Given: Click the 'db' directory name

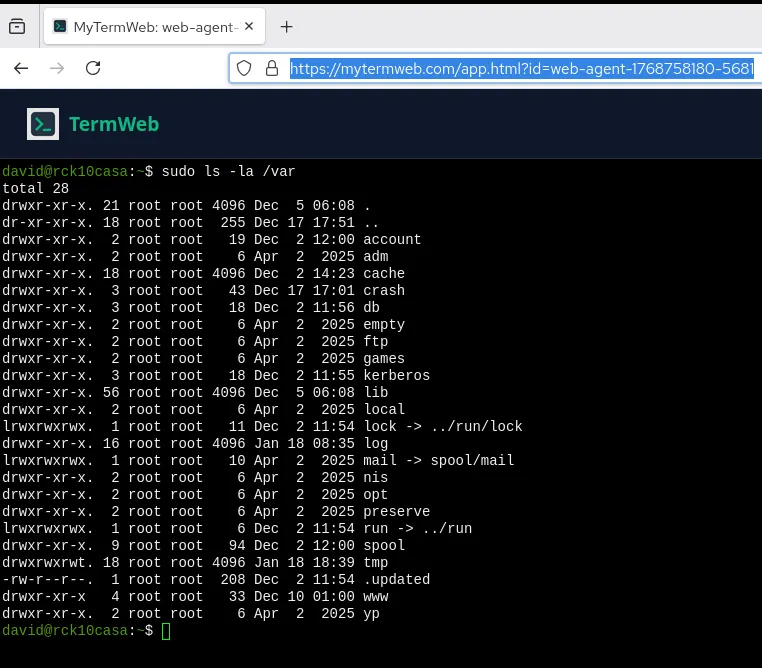Looking at the screenshot, I should coord(371,308).
